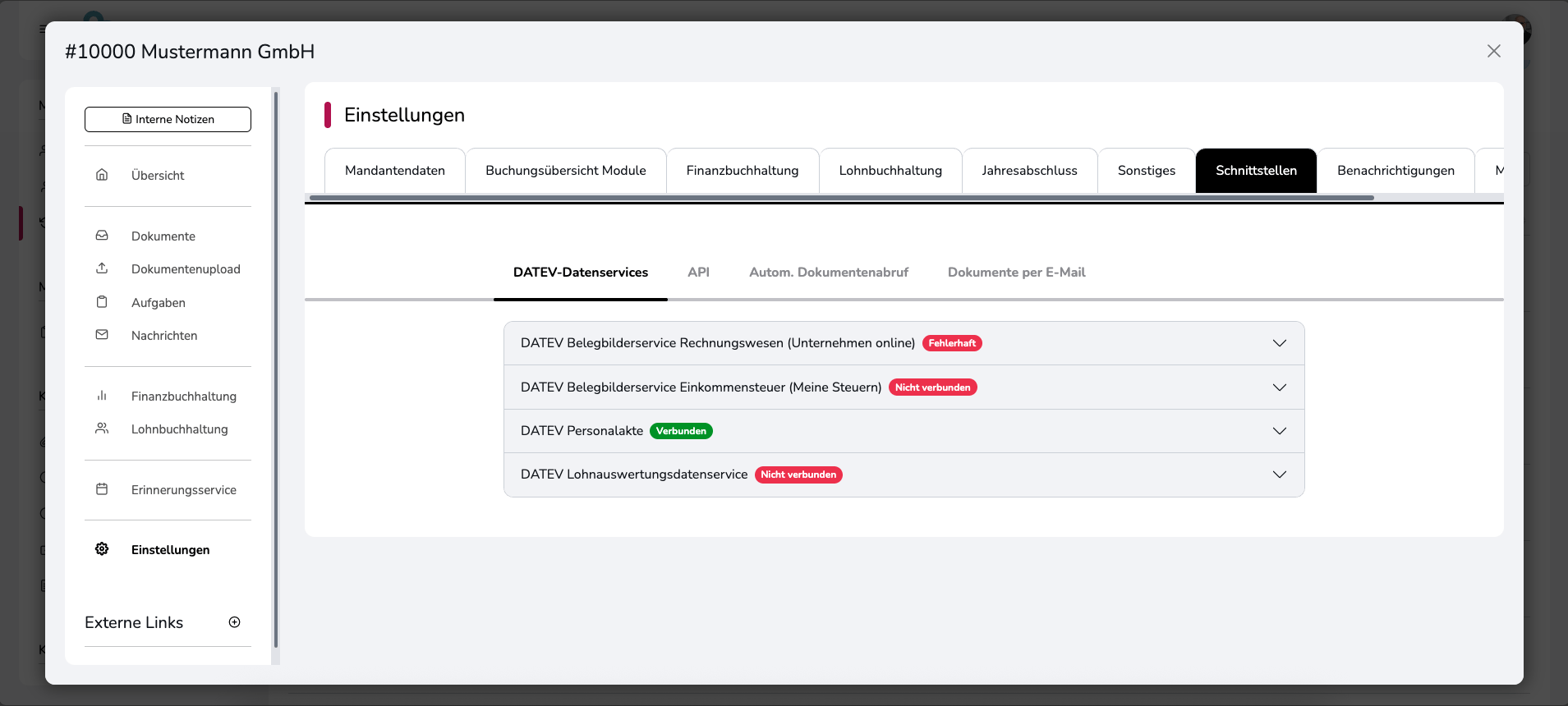Click the Aufgaben clipboard icon

coord(102,302)
